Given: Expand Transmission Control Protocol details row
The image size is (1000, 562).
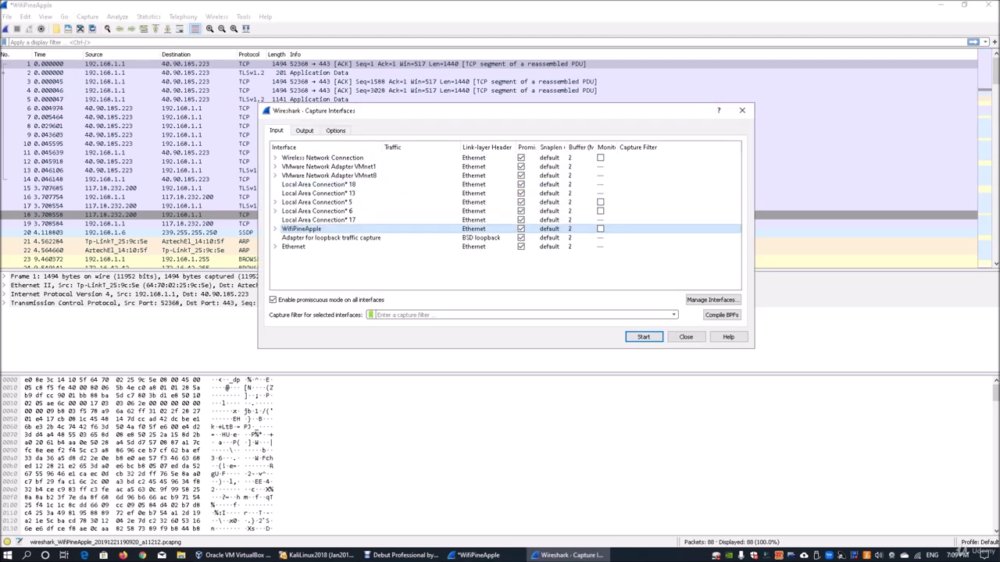Looking at the screenshot, I should point(4,303).
